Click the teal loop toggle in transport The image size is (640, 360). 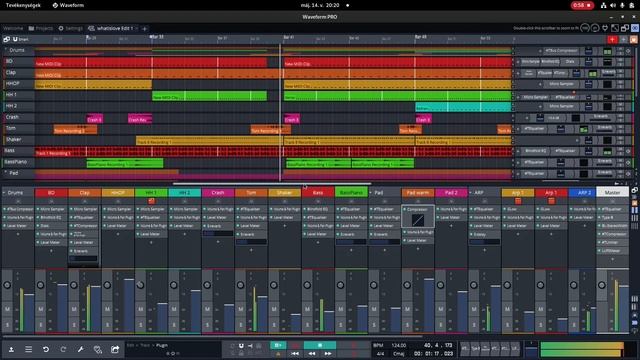(278, 345)
